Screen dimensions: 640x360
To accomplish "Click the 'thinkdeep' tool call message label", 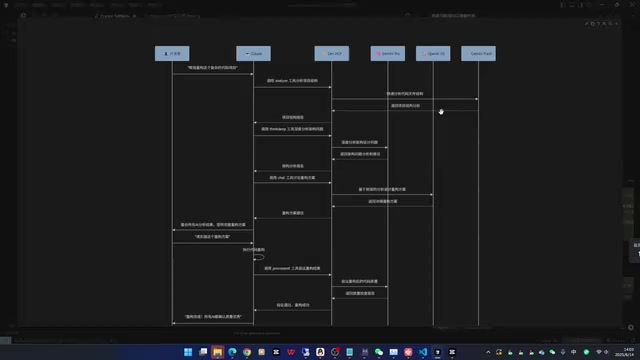I will [292, 129].
